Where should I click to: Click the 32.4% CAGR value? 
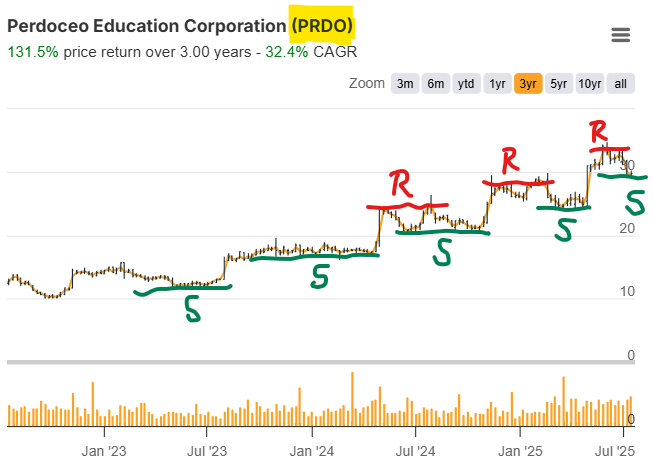pyautogui.click(x=287, y=51)
